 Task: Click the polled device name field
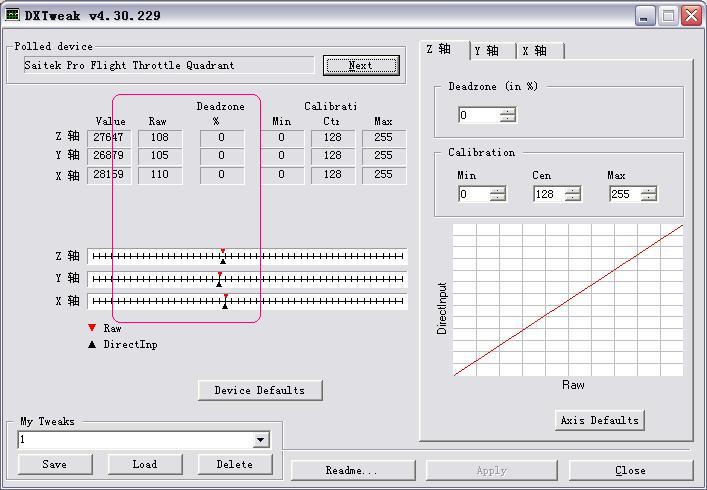169,65
